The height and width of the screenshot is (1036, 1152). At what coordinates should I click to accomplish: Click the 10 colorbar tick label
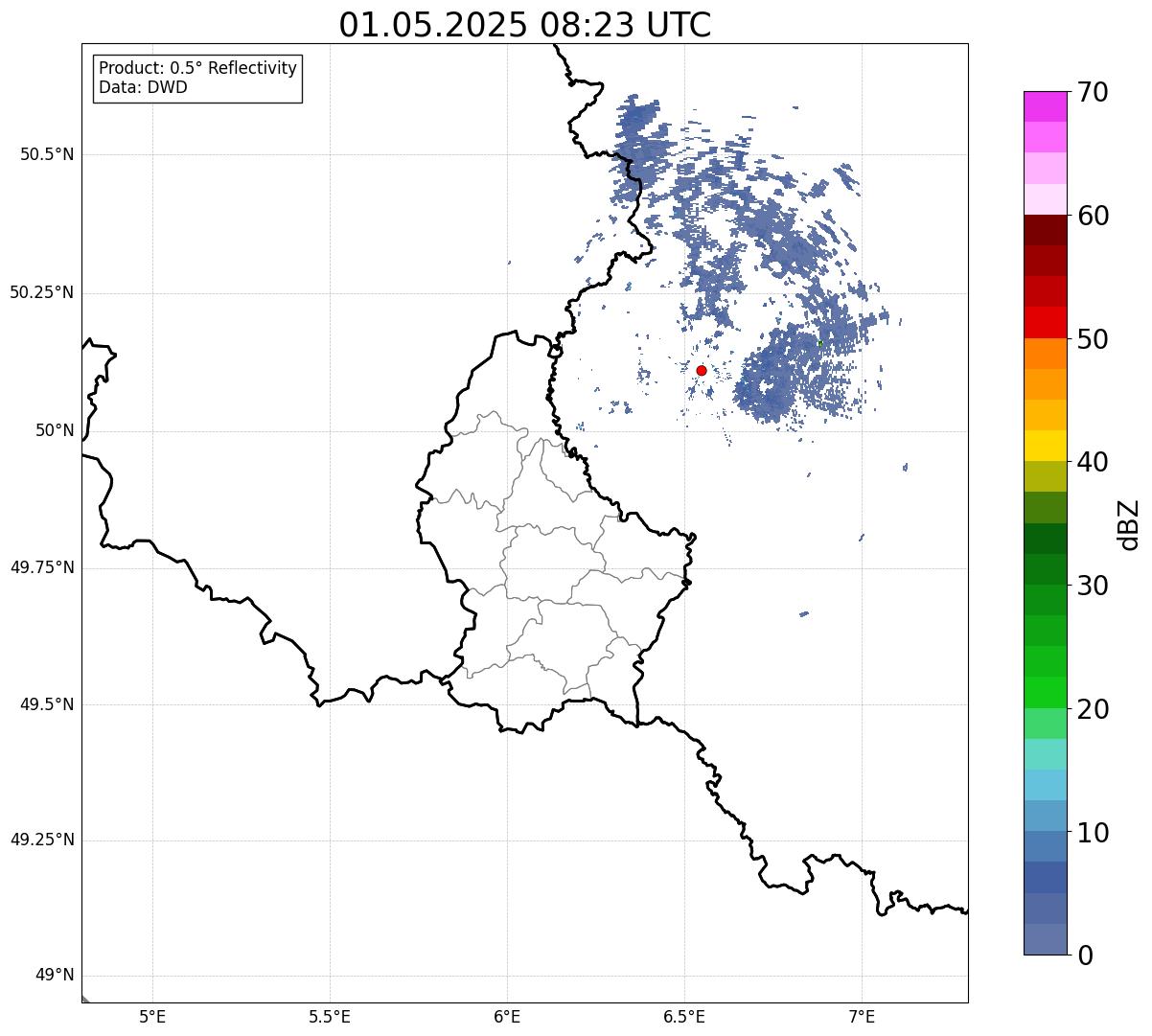(1093, 833)
